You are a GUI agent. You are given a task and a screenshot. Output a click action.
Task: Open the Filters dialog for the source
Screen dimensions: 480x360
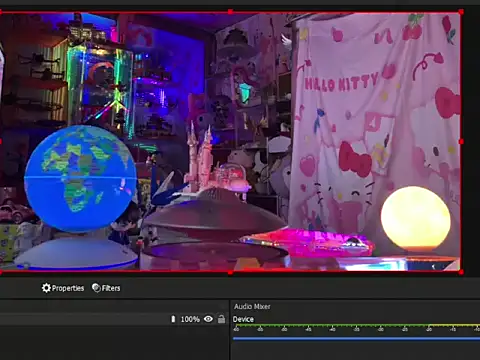click(106, 288)
